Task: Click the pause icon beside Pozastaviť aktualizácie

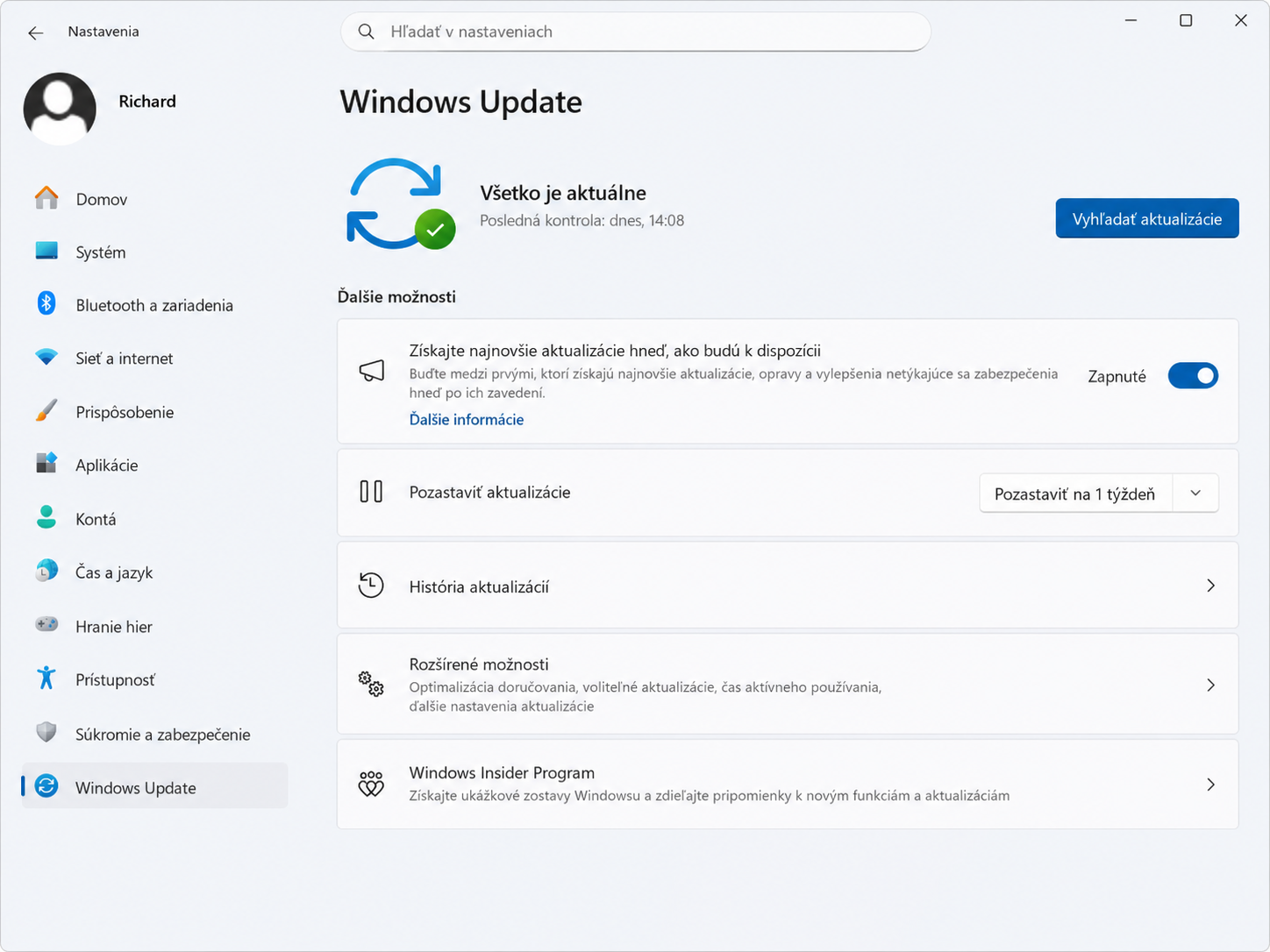Action: pos(371,491)
